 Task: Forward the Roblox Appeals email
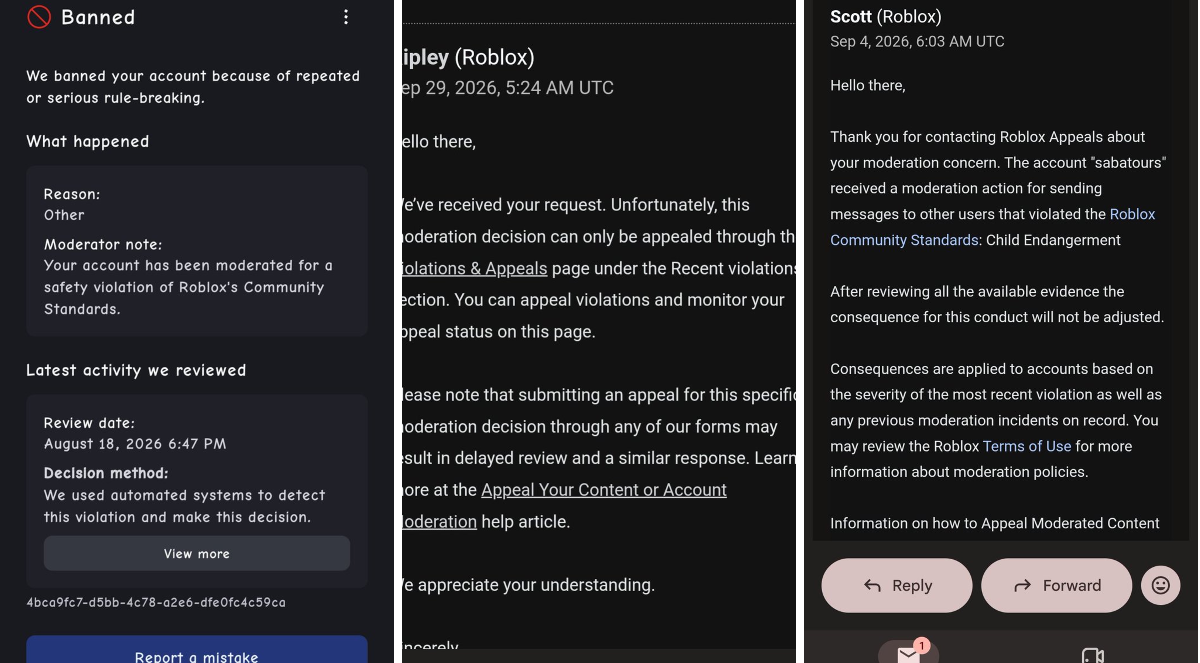tap(1056, 585)
